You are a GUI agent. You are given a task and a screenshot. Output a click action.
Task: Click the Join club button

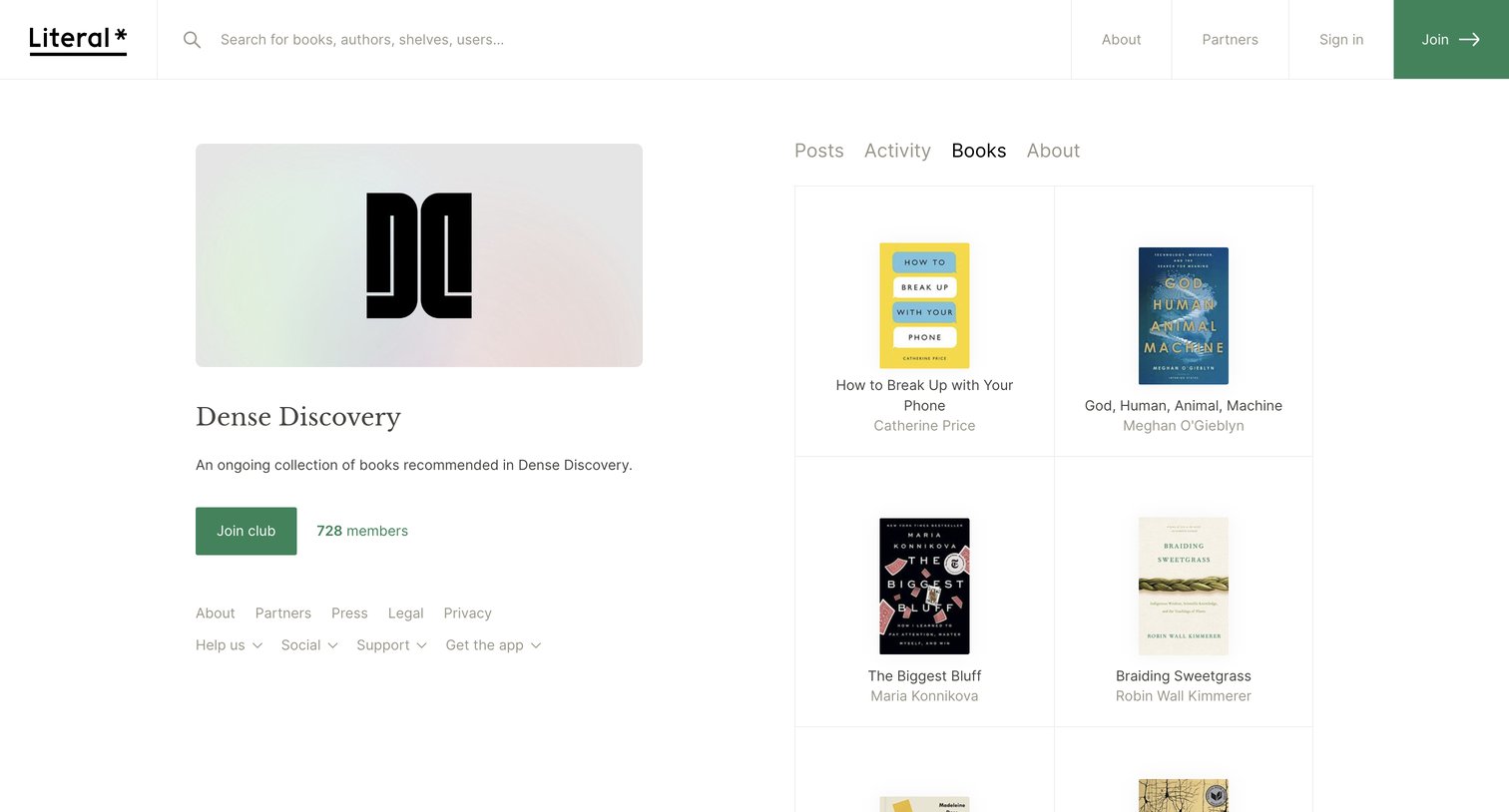(247, 531)
